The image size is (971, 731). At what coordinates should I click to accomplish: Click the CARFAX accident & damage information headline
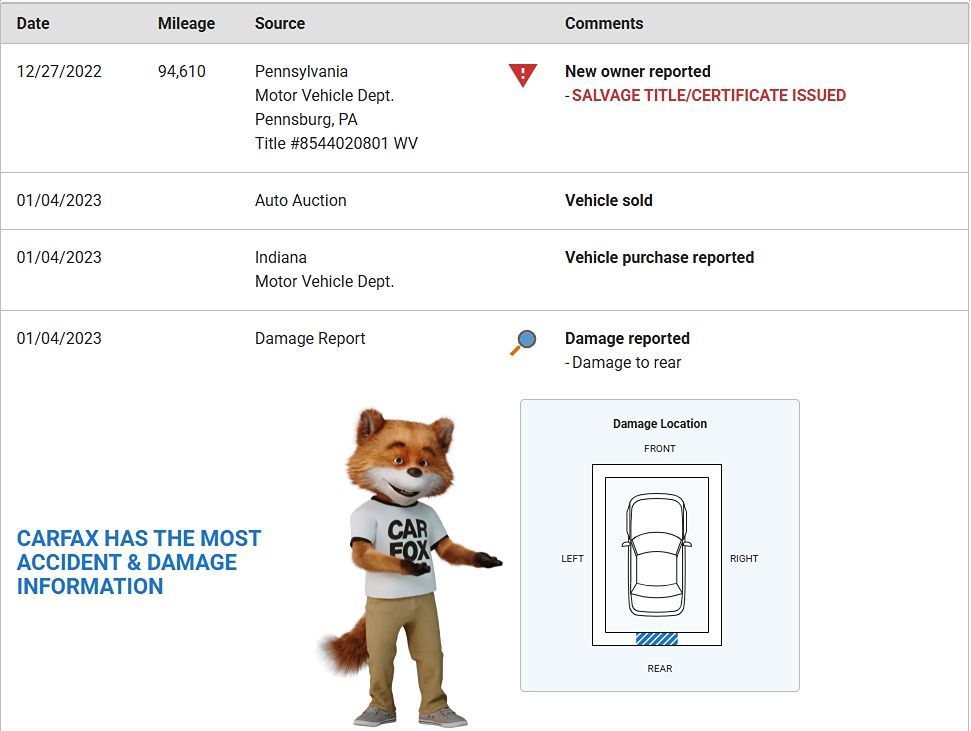click(x=139, y=562)
